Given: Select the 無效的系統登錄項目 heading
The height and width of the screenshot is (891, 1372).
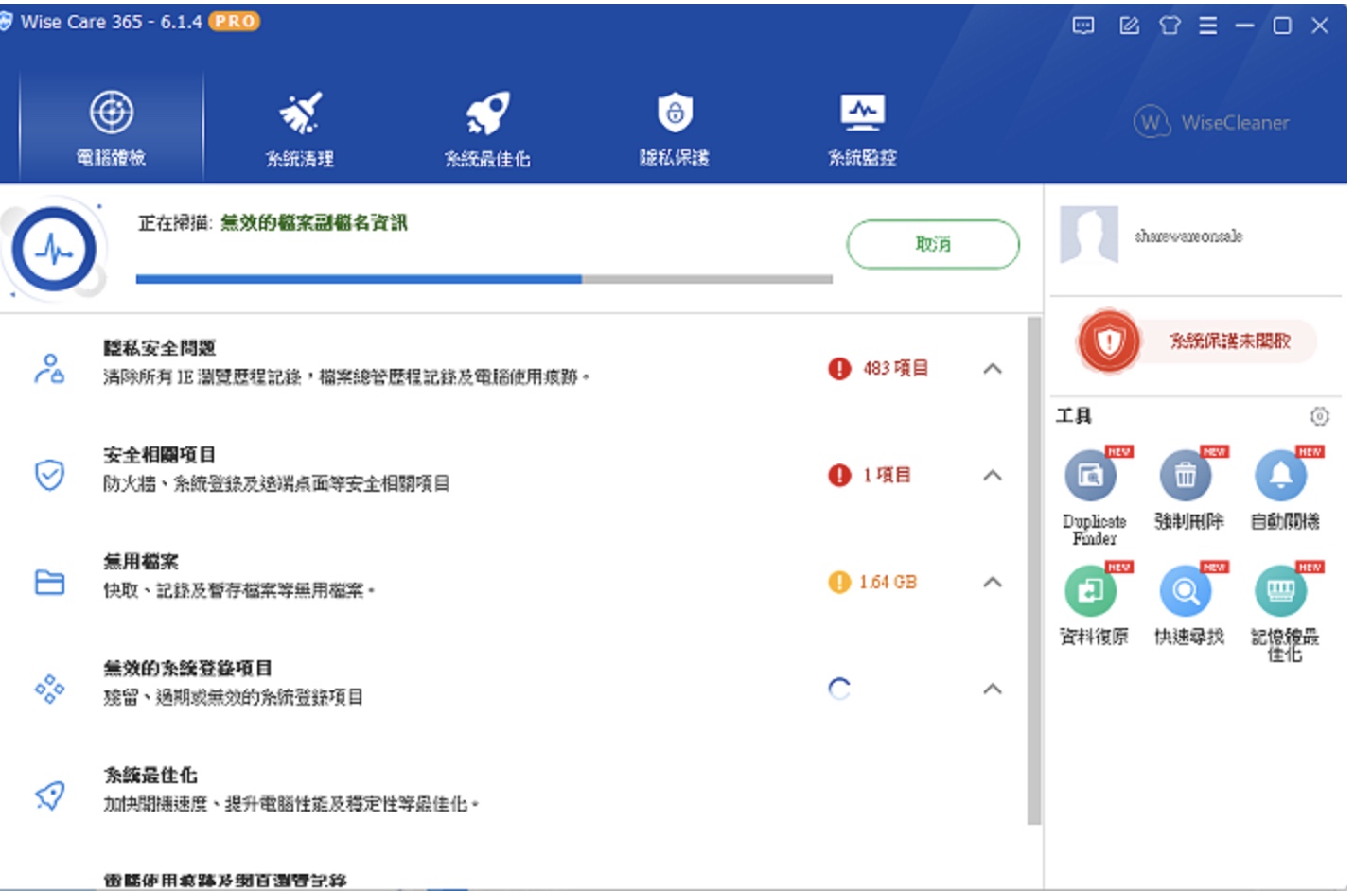Looking at the screenshot, I should pos(187,669).
